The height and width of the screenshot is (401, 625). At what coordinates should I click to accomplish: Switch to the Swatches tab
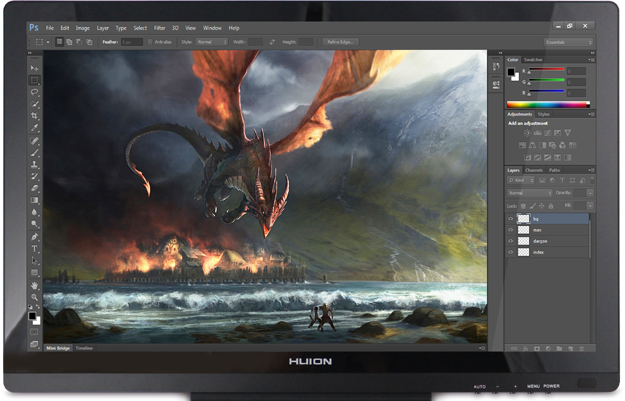point(533,60)
